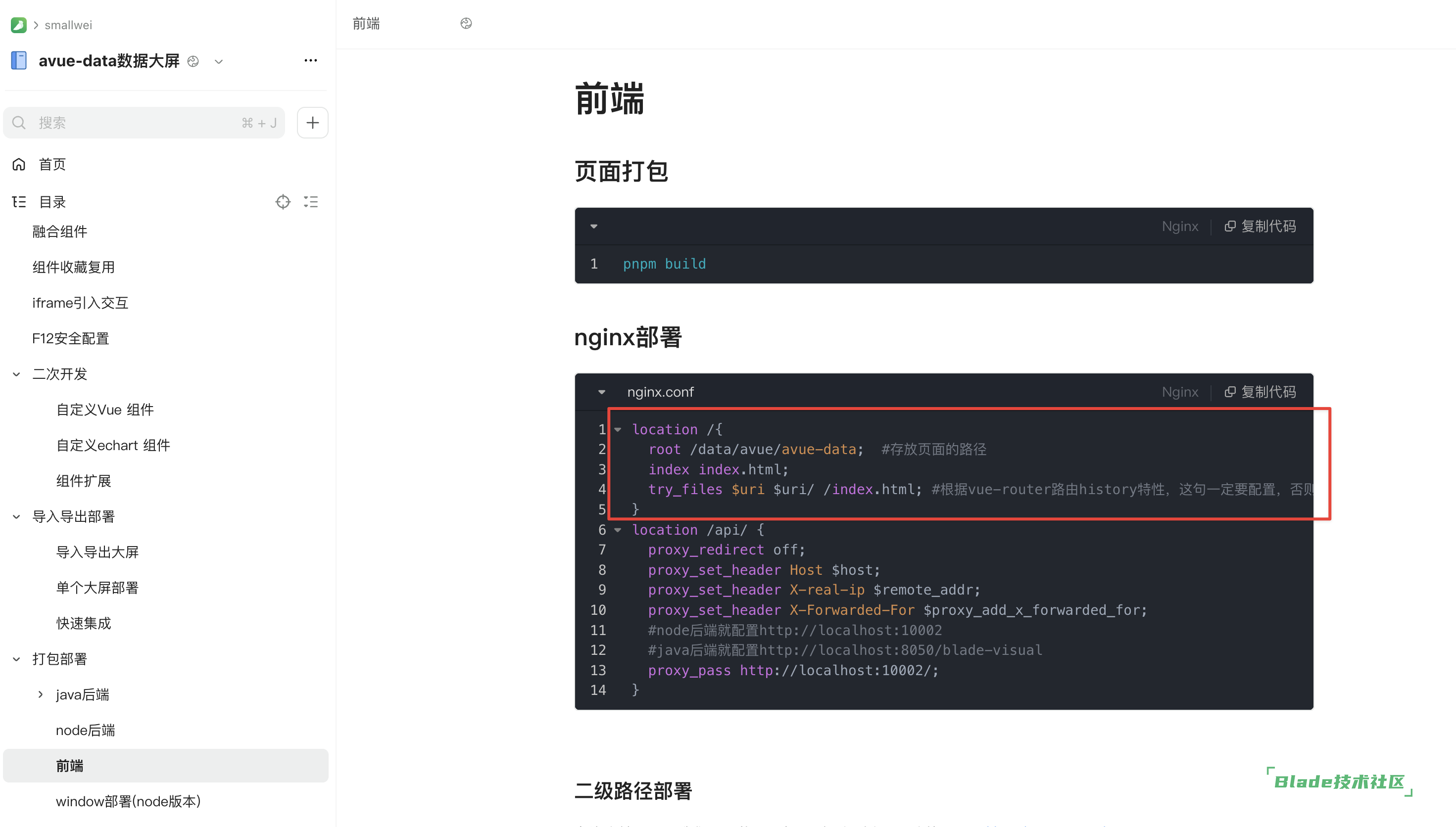The image size is (1456, 827).
Task: Click the plus button to create new
Action: pos(313,123)
